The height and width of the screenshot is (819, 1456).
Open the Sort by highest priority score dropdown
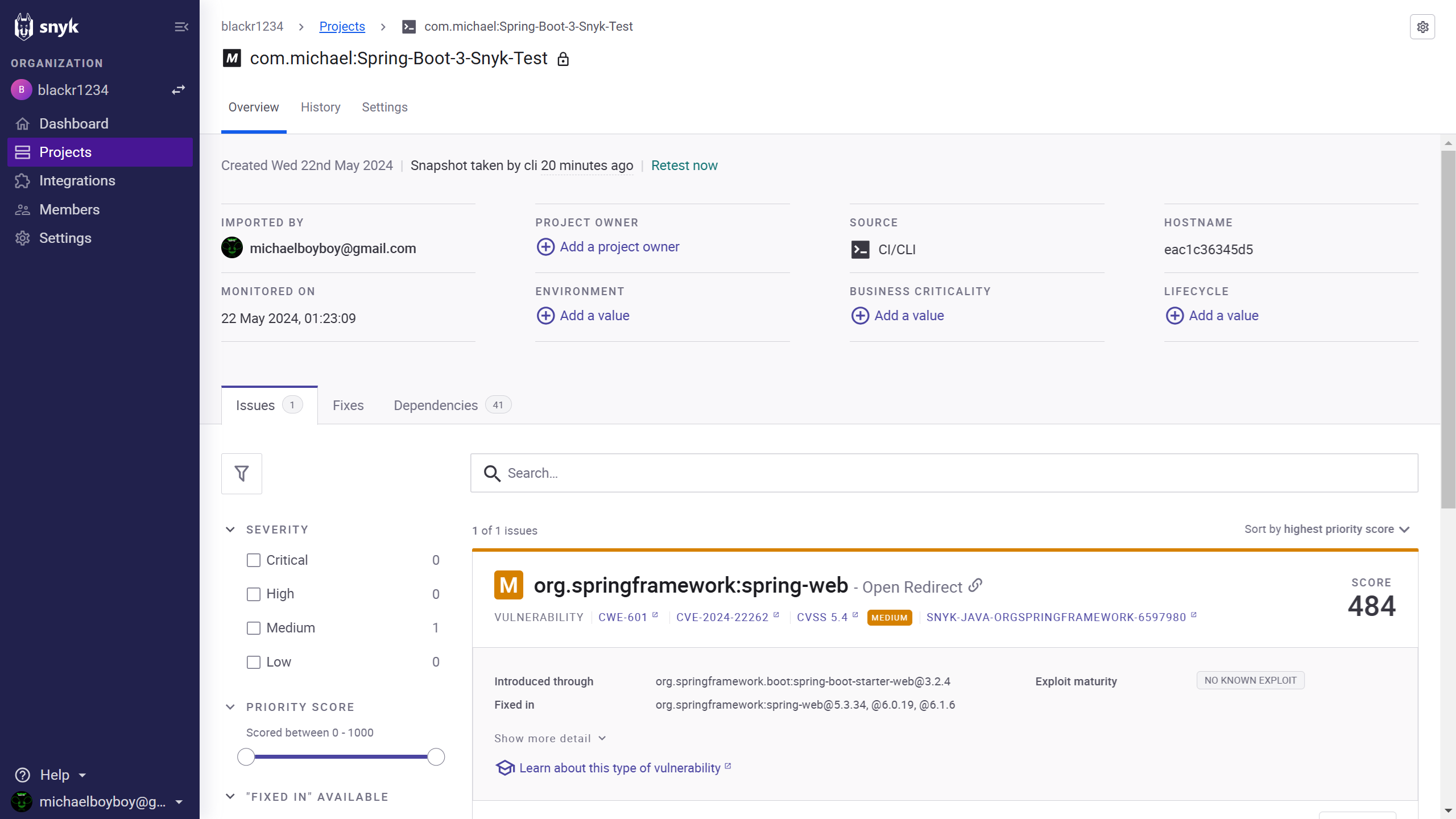pos(1327,530)
